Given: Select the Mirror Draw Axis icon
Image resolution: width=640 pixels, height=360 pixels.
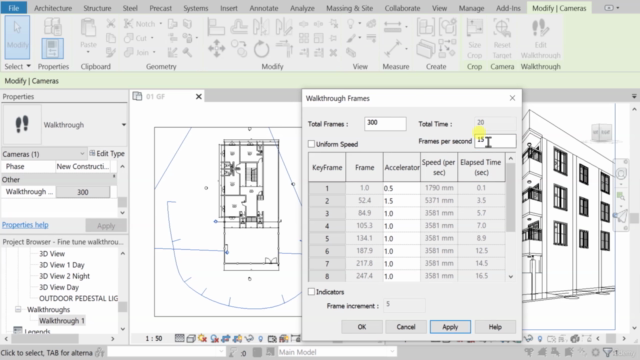Looking at the screenshot, I should pyautogui.click(x=284, y=27).
